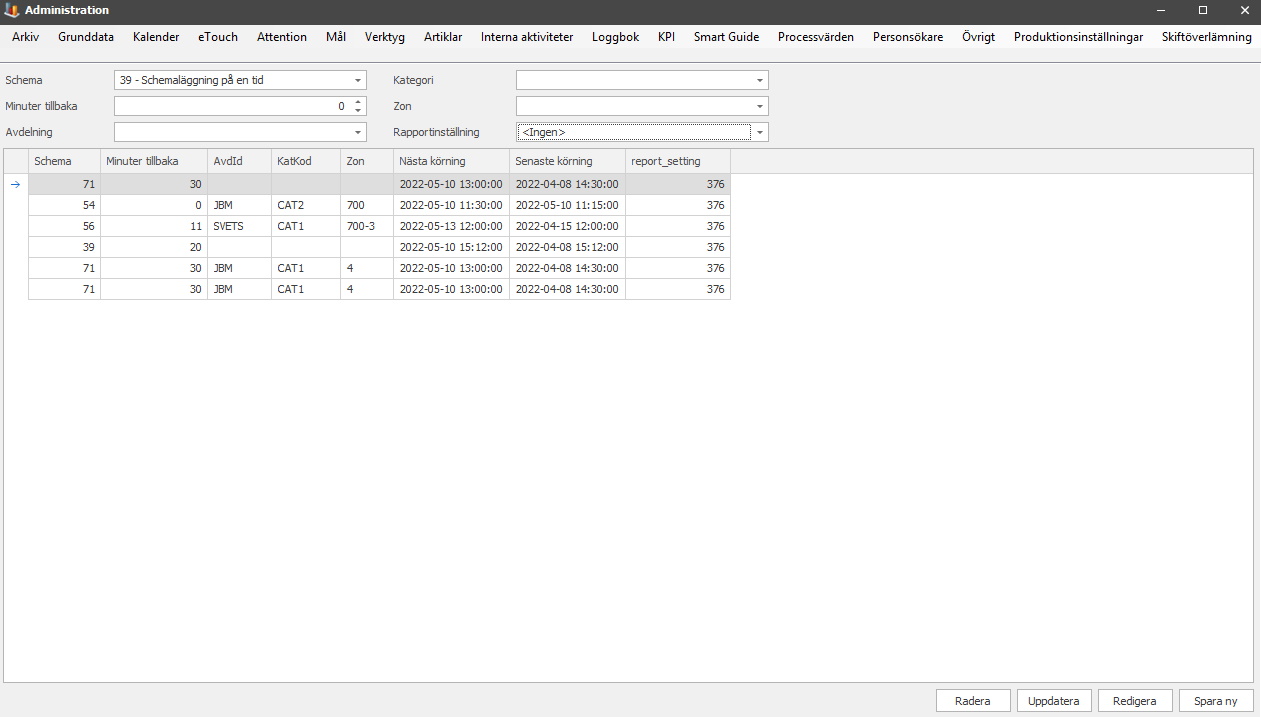This screenshot has height=717, width=1261.
Task: Open the Kategori dropdown list
Action: click(760, 81)
